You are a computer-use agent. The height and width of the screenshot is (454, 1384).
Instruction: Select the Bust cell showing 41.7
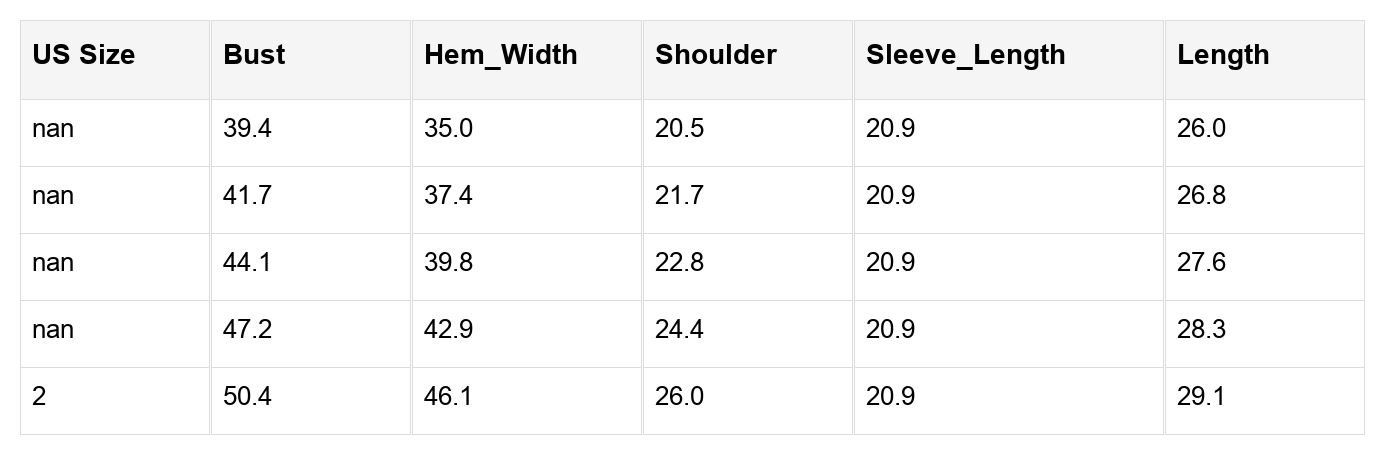click(x=247, y=196)
